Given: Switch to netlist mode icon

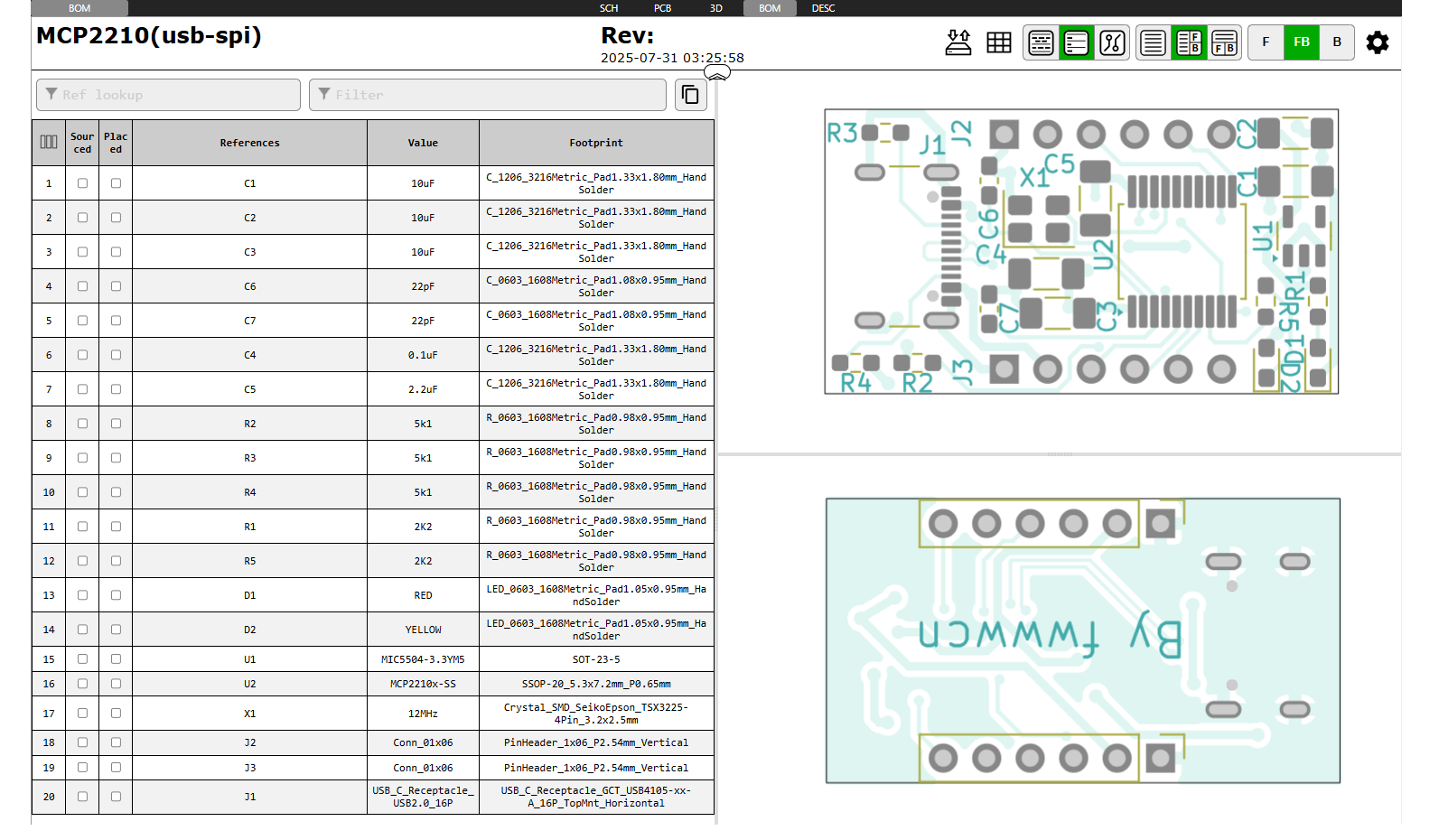Looking at the screenshot, I should click(x=1112, y=42).
